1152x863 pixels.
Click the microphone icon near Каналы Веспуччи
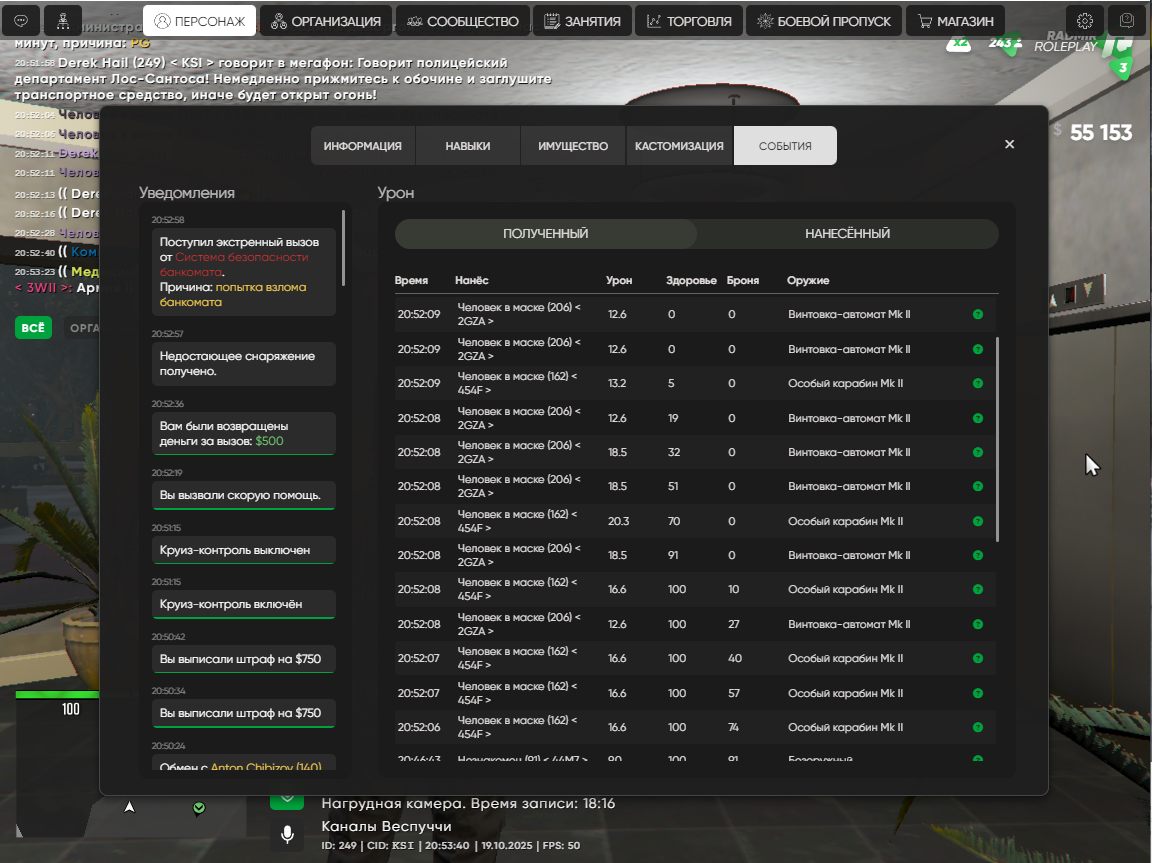point(287,833)
